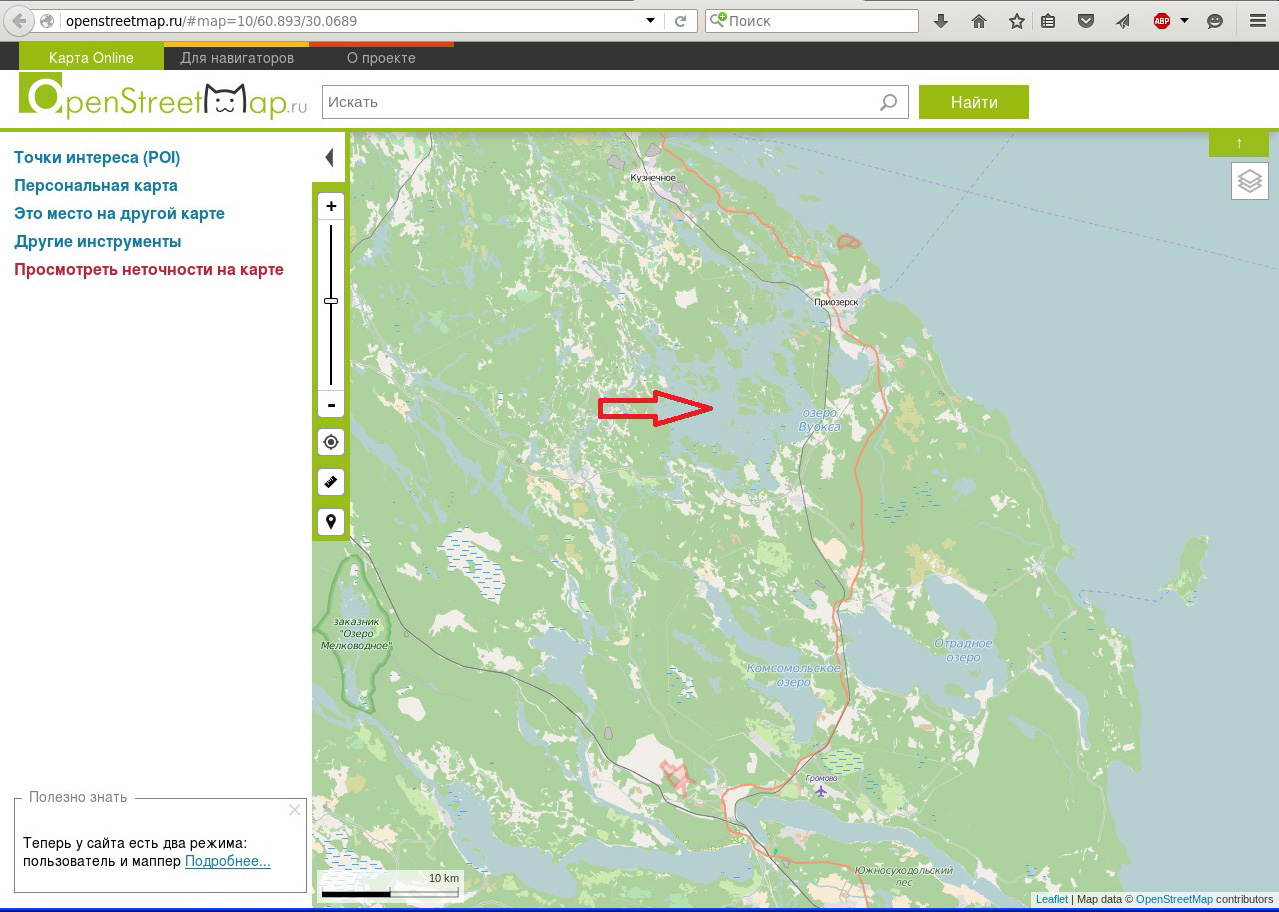
Task: Click the browser home icon
Action: [979, 21]
